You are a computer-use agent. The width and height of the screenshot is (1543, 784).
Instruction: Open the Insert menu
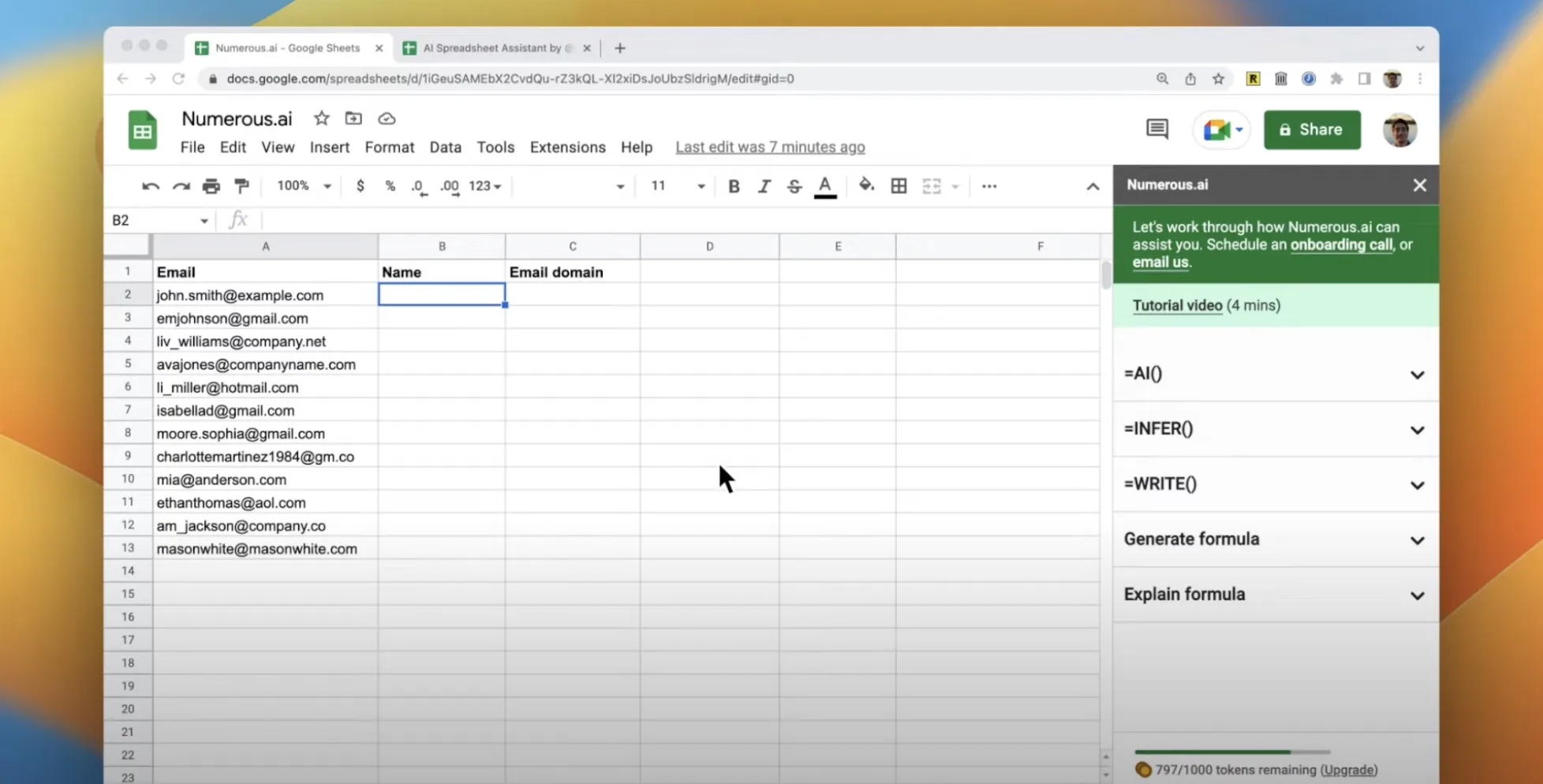click(330, 147)
